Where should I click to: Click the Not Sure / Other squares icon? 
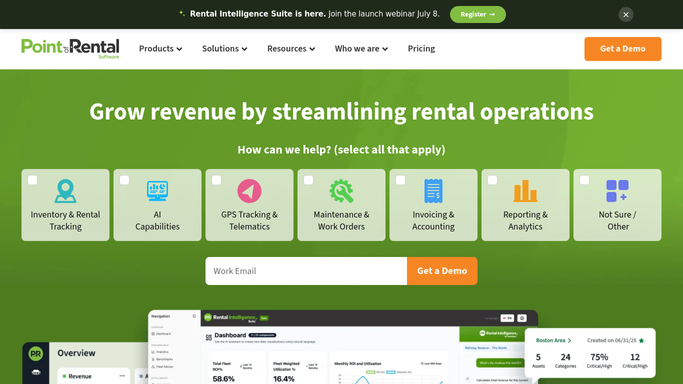coord(617,191)
